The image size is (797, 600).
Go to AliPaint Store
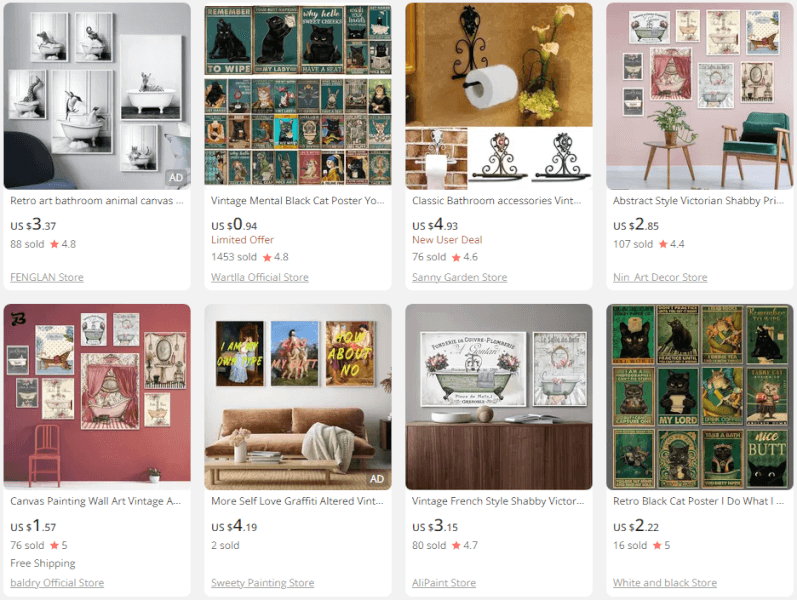tap(444, 583)
